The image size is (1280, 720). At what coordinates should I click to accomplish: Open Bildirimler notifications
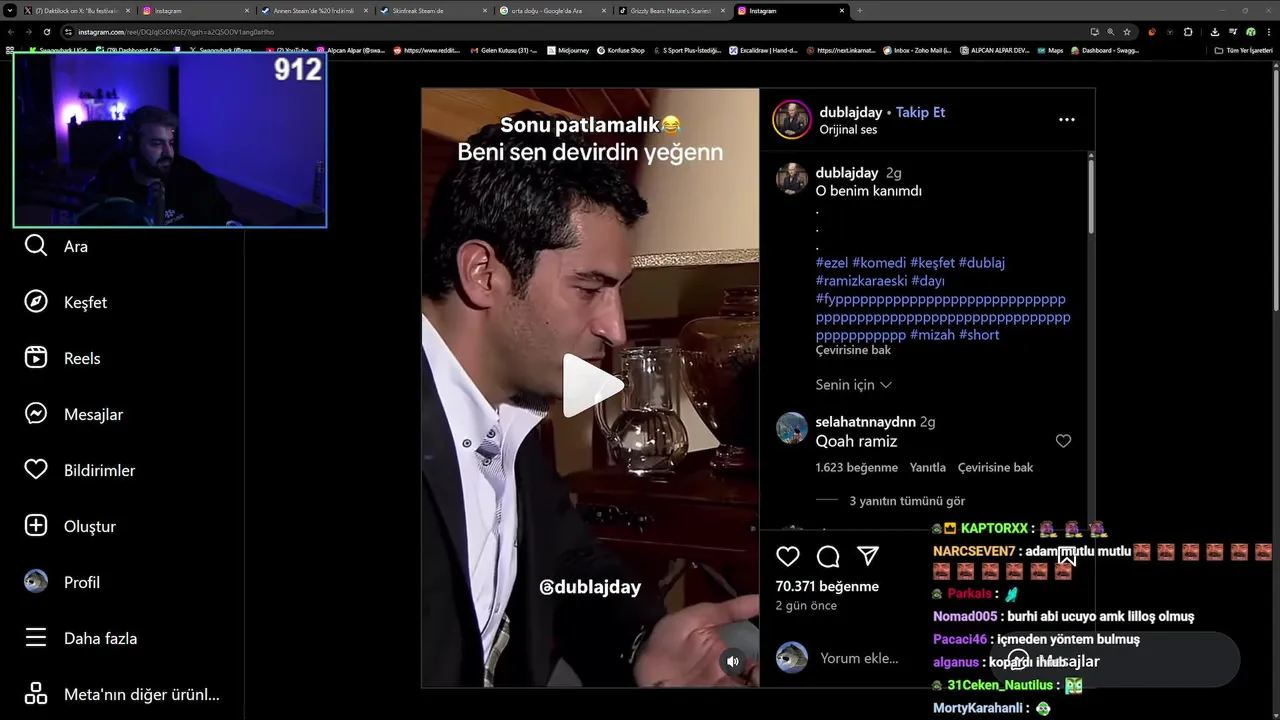(x=79, y=470)
